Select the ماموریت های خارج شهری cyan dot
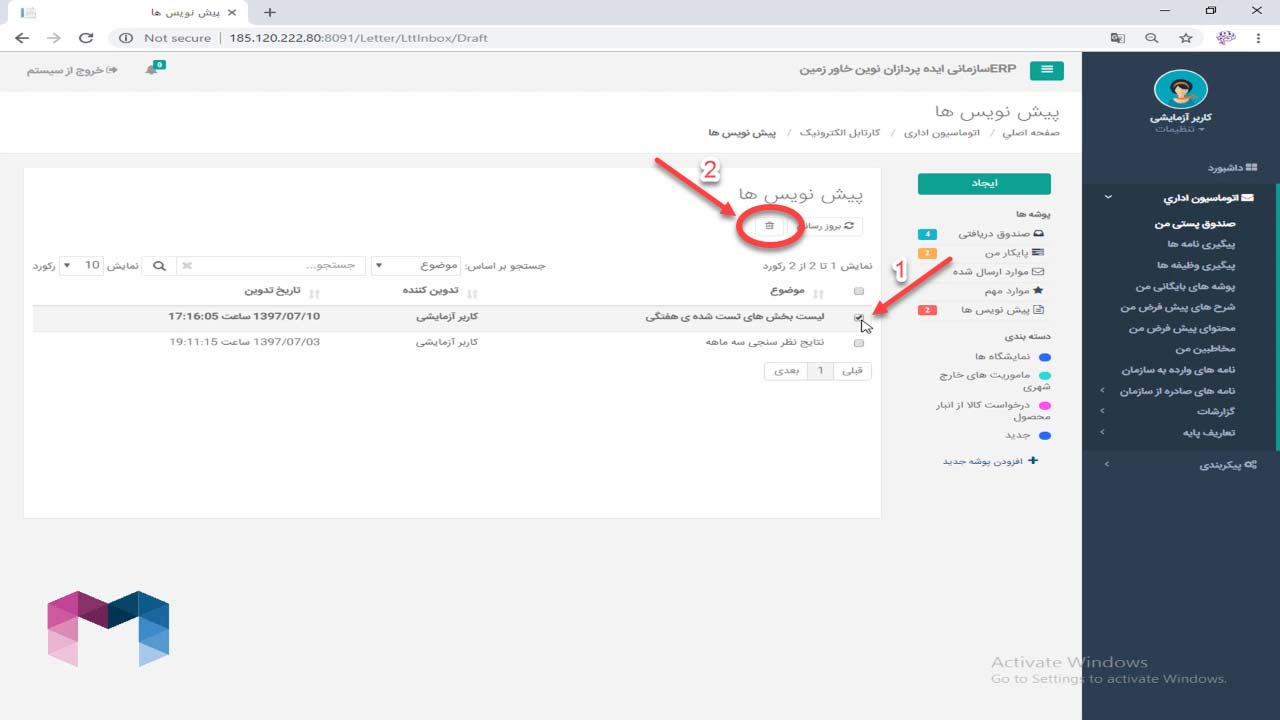Image resolution: width=1280 pixels, height=720 pixels. coord(1045,375)
